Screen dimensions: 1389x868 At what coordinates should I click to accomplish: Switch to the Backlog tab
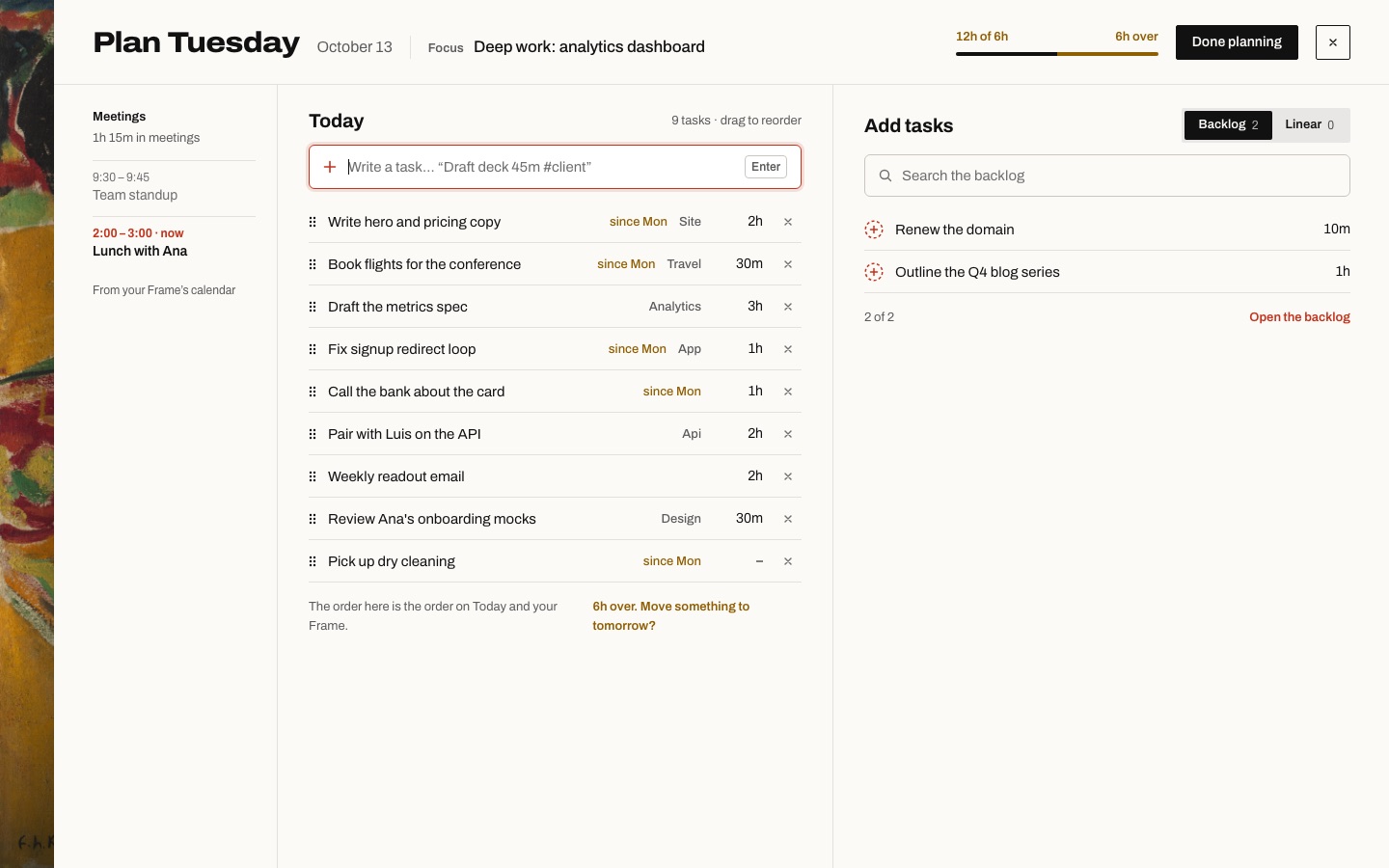pyautogui.click(x=1228, y=125)
